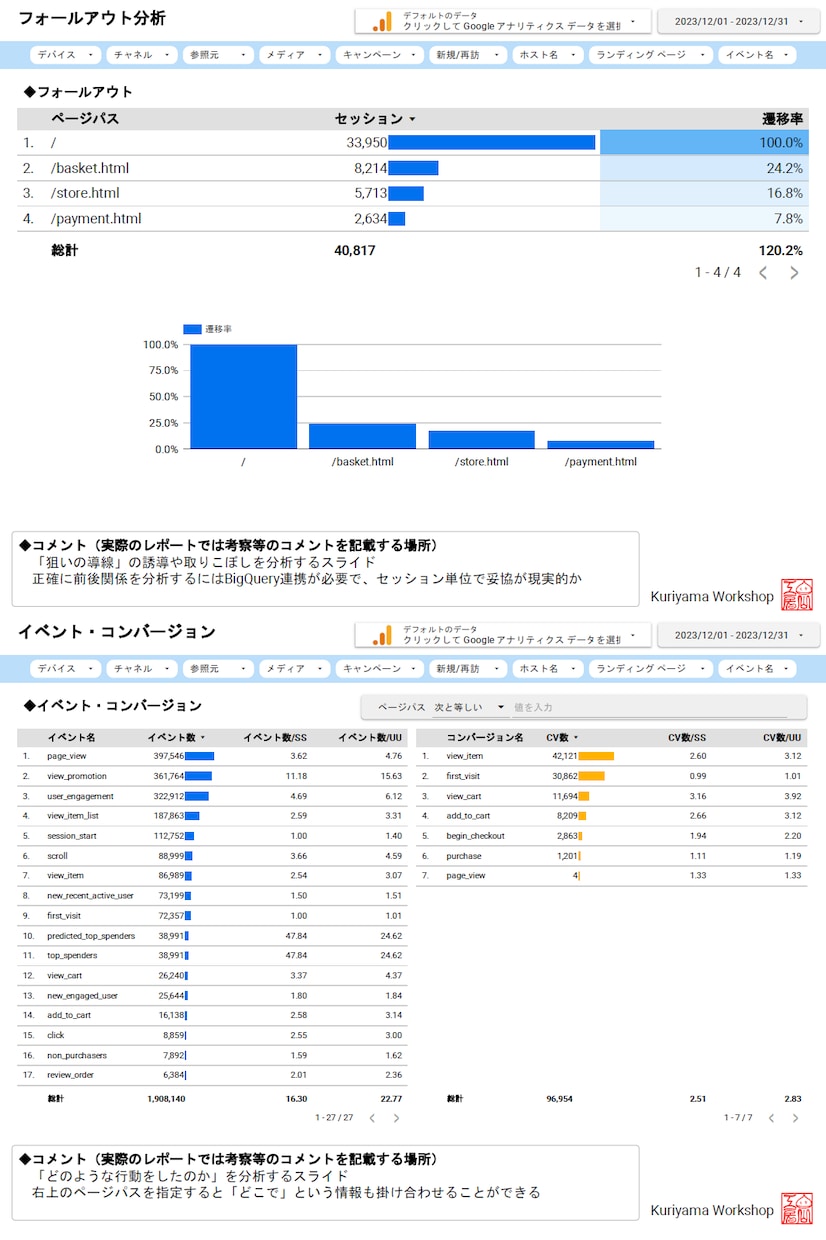Open キャンペーン filter on フォールアウト分析 page

tap(379, 55)
